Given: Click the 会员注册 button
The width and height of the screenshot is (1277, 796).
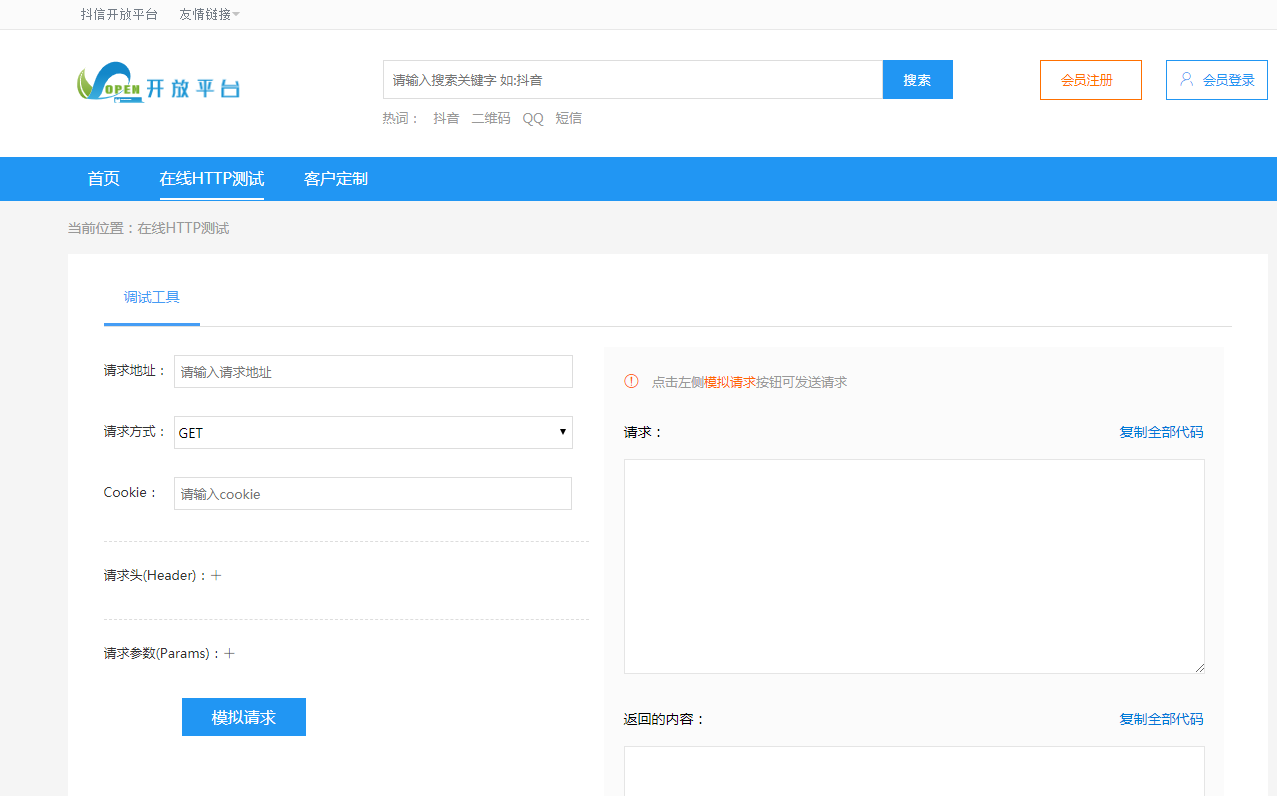Looking at the screenshot, I should click(x=1090, y=80).
